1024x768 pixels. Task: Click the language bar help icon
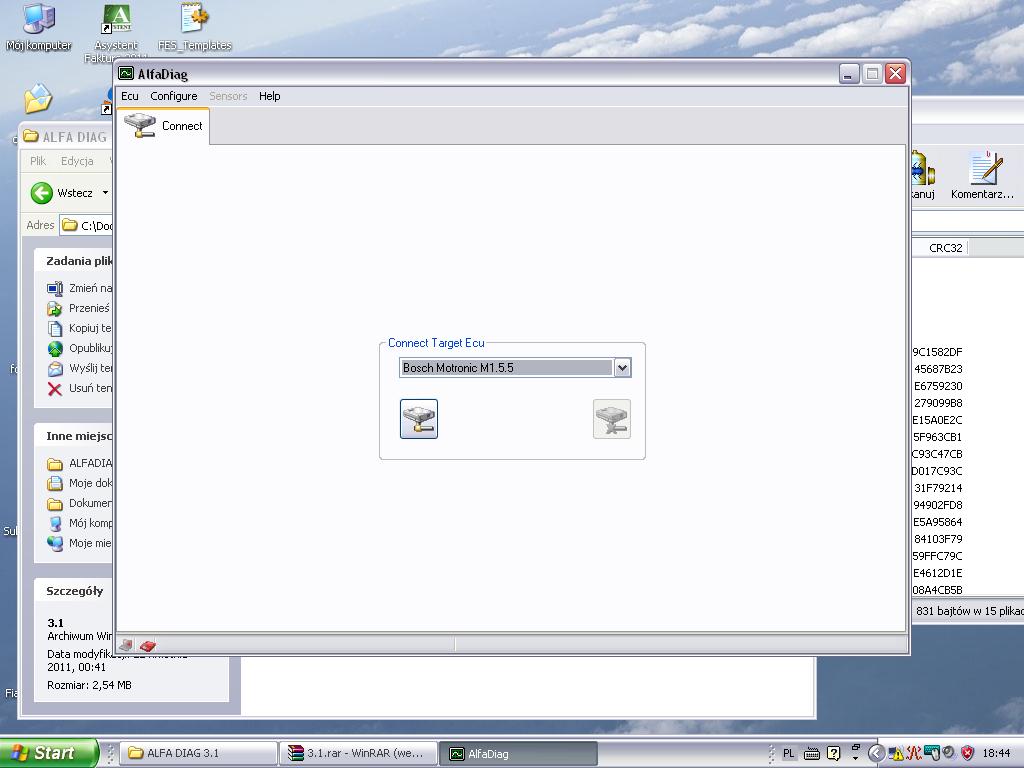tap(833, 754)
